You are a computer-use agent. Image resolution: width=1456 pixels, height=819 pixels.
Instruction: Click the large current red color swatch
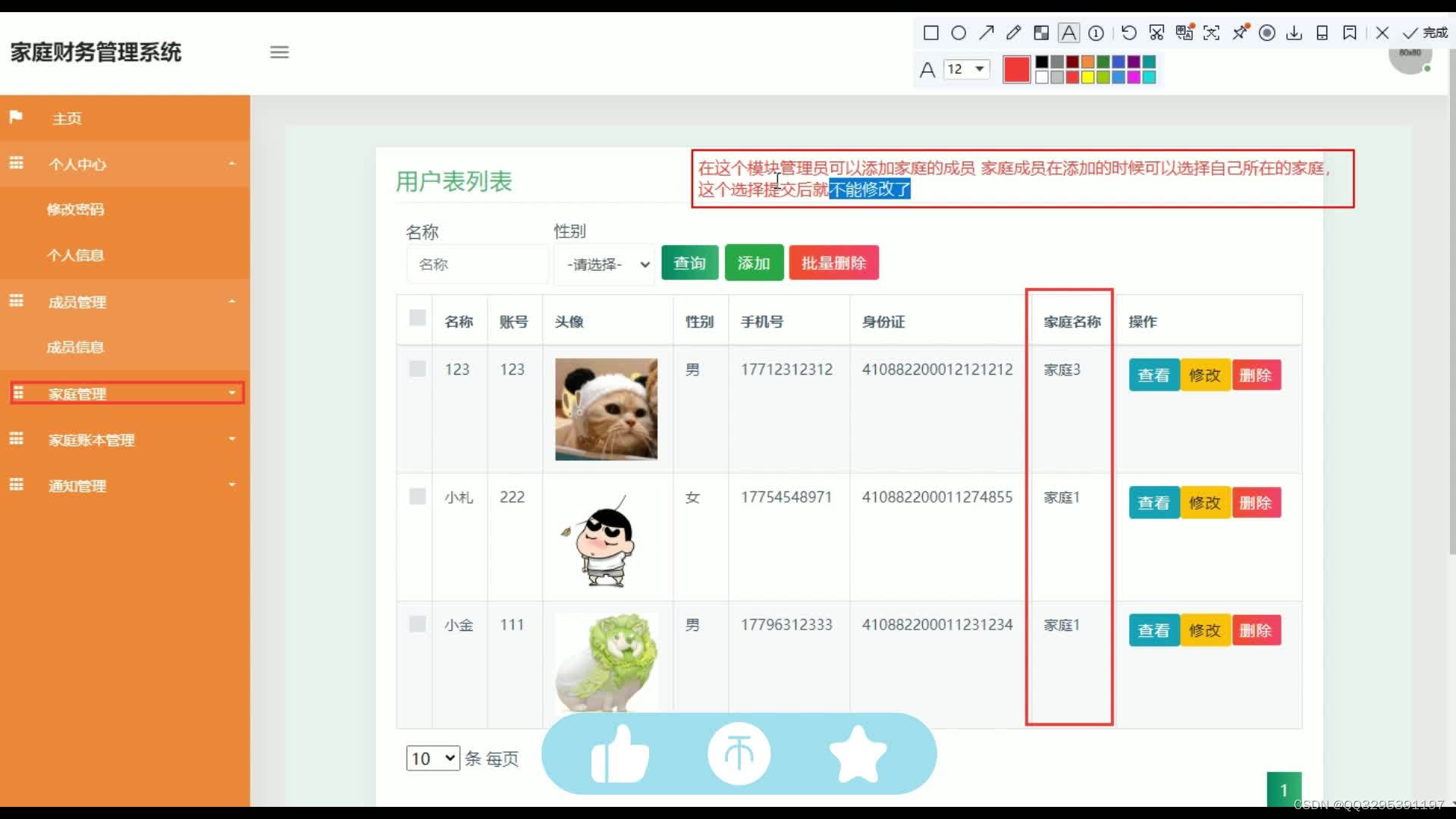tap(1016, 69)
